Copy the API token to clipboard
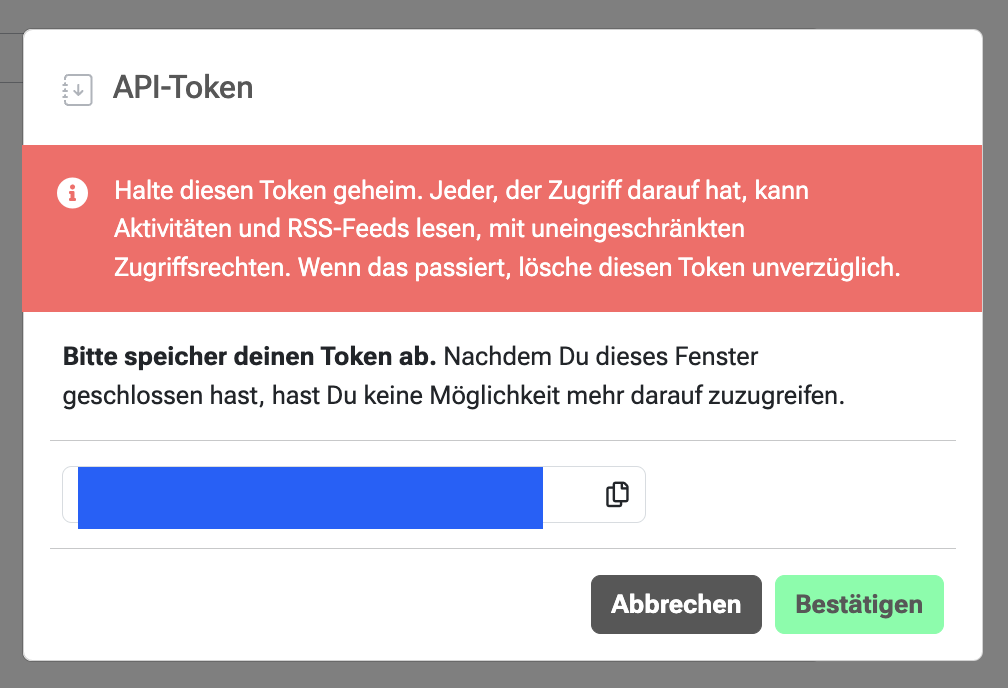Screen dimensions: 1008x688 coord(617,494)
